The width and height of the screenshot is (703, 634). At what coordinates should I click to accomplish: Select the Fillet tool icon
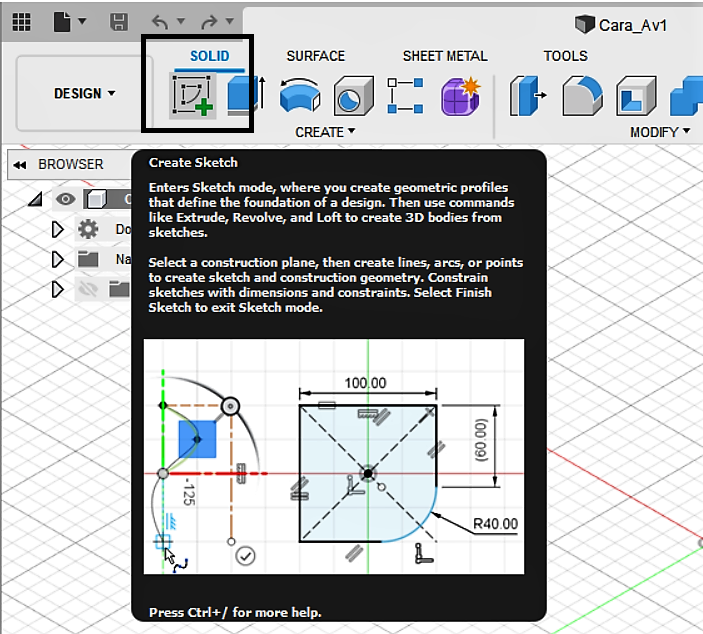582,96
